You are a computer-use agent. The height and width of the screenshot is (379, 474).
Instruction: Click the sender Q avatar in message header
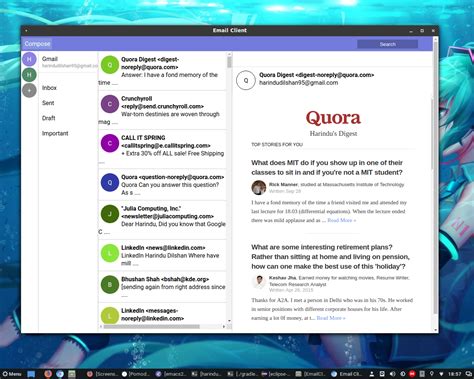(246, 80)
